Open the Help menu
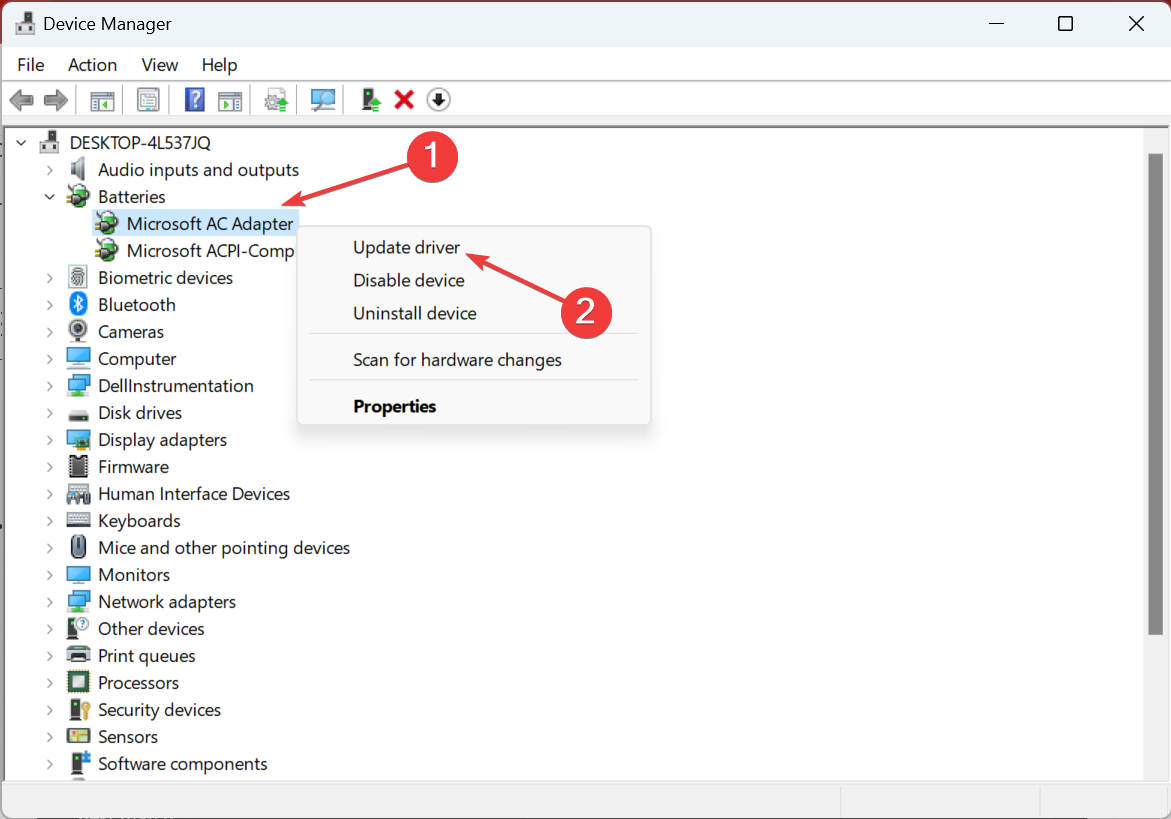 [x=219, y=65]
